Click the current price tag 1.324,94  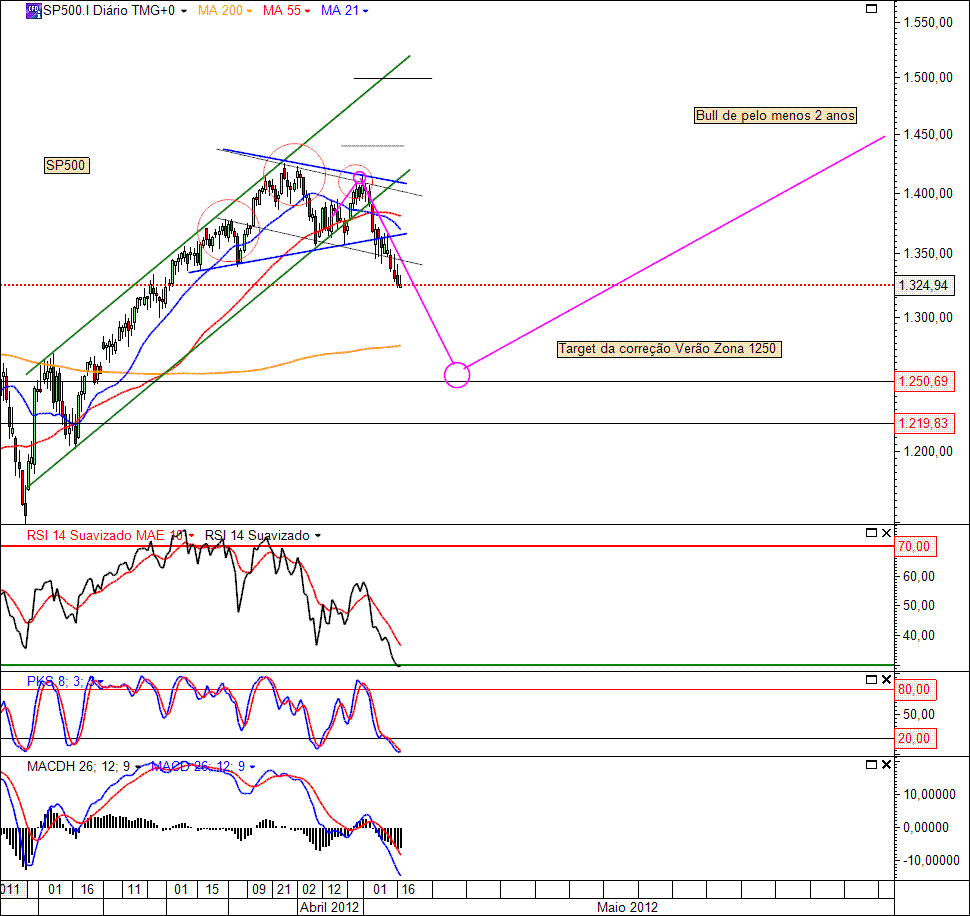924,285
